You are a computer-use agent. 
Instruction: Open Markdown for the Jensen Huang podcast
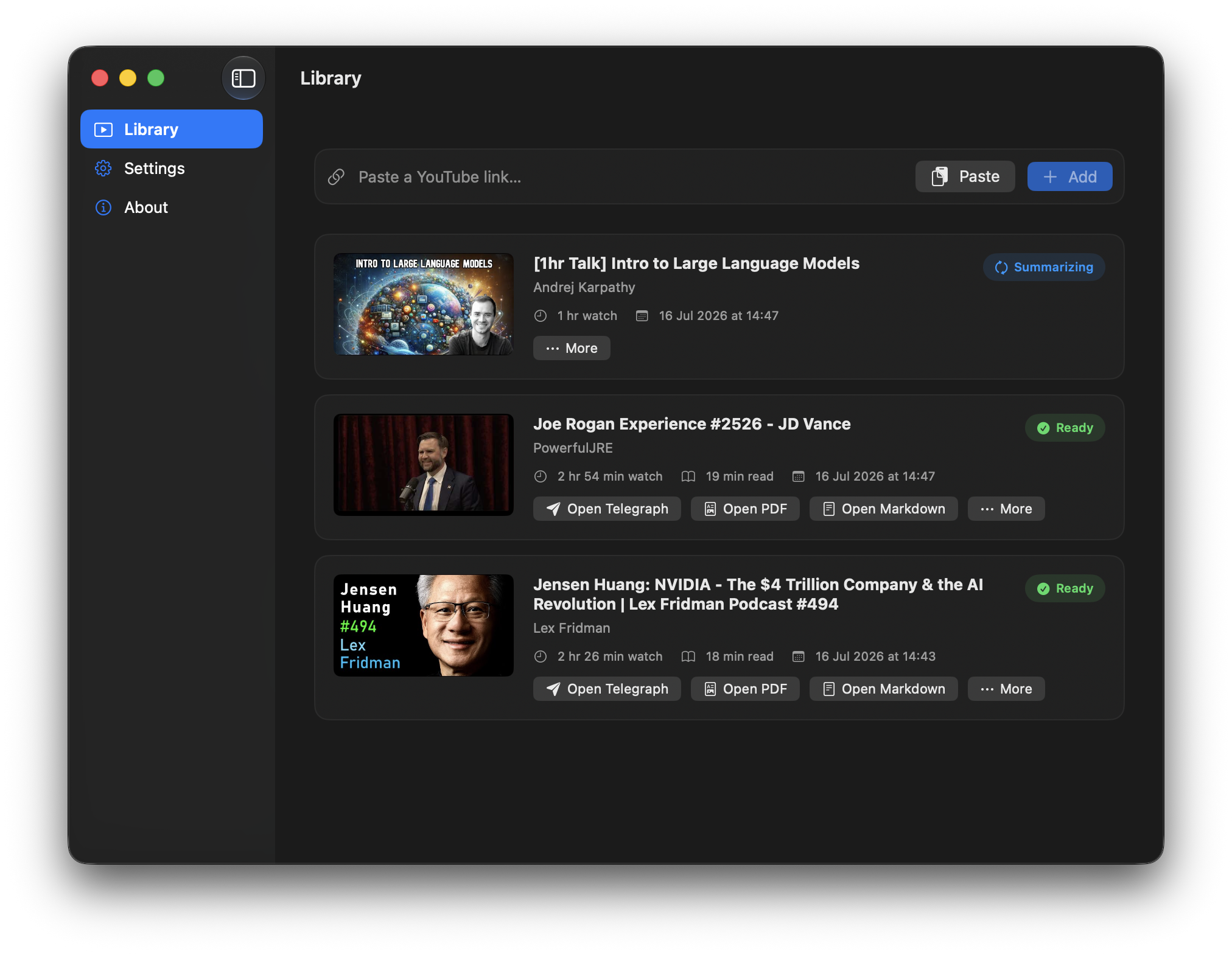click(883, 689)
